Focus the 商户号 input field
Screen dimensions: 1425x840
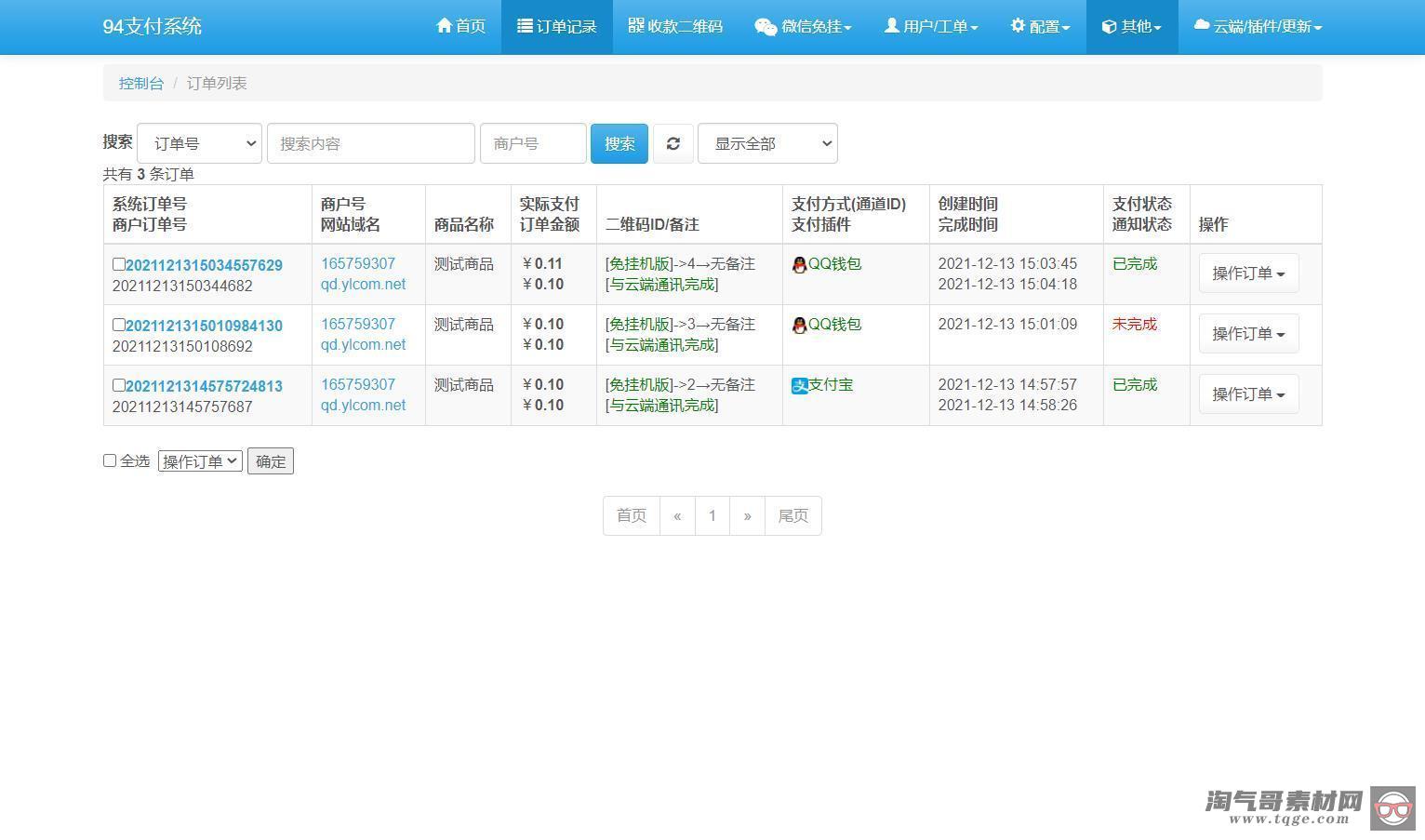tap(533, 143)
